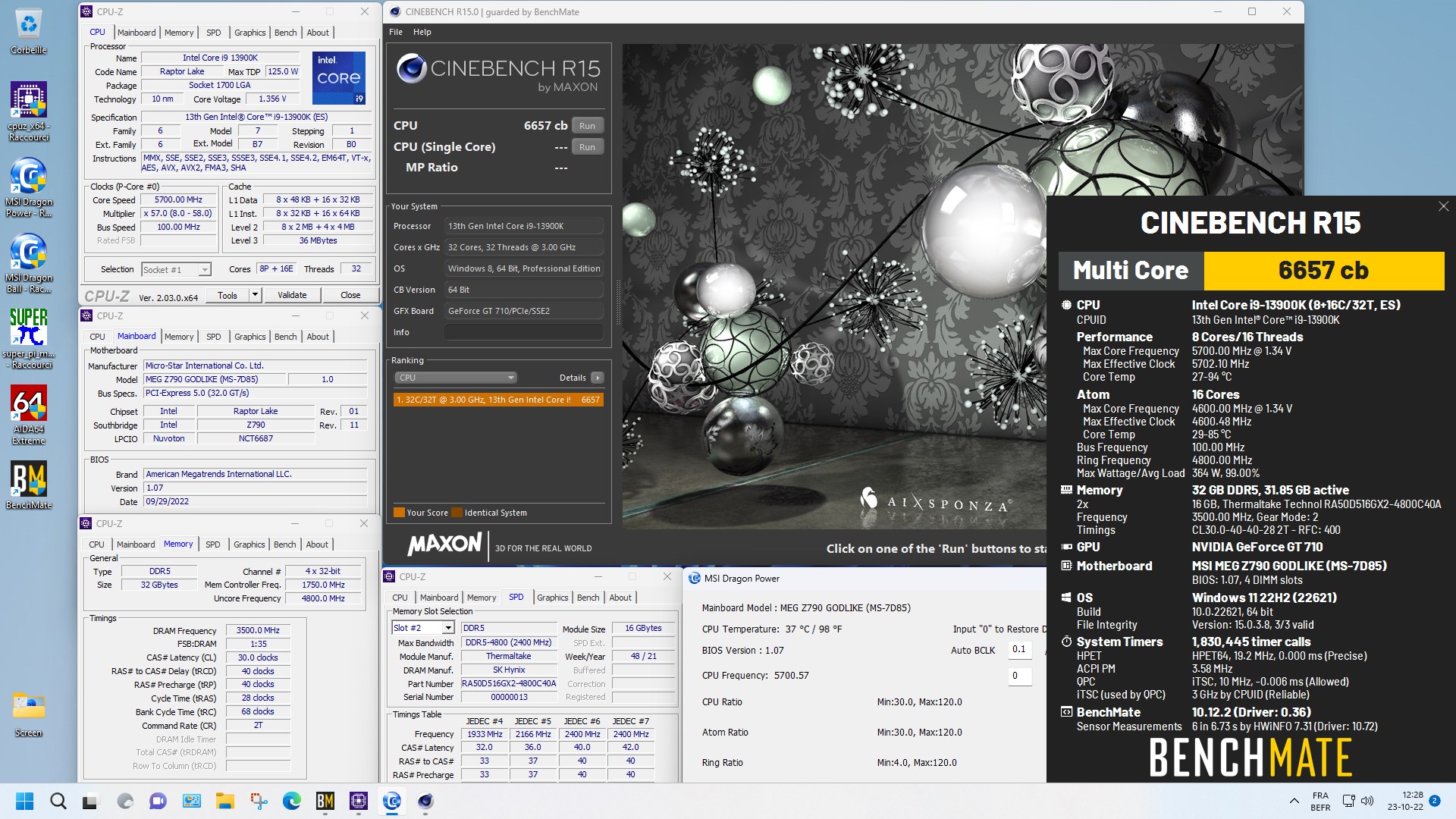Screen dimensions: 1456x819
Task: Open About tab in CPU-Z SPD window
Action: click(620, 598)
